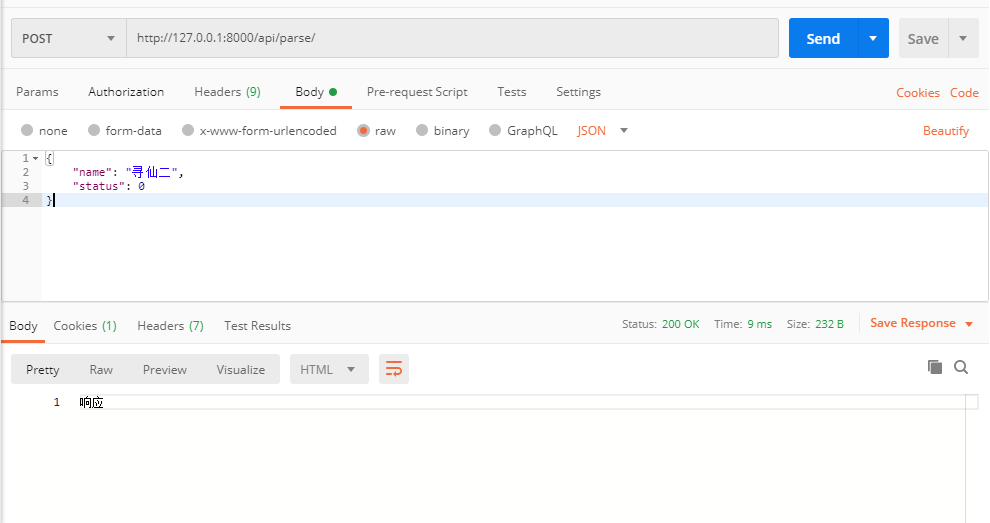
Task: Open the POST method dropdown
Action: click(x=69, y=39)
